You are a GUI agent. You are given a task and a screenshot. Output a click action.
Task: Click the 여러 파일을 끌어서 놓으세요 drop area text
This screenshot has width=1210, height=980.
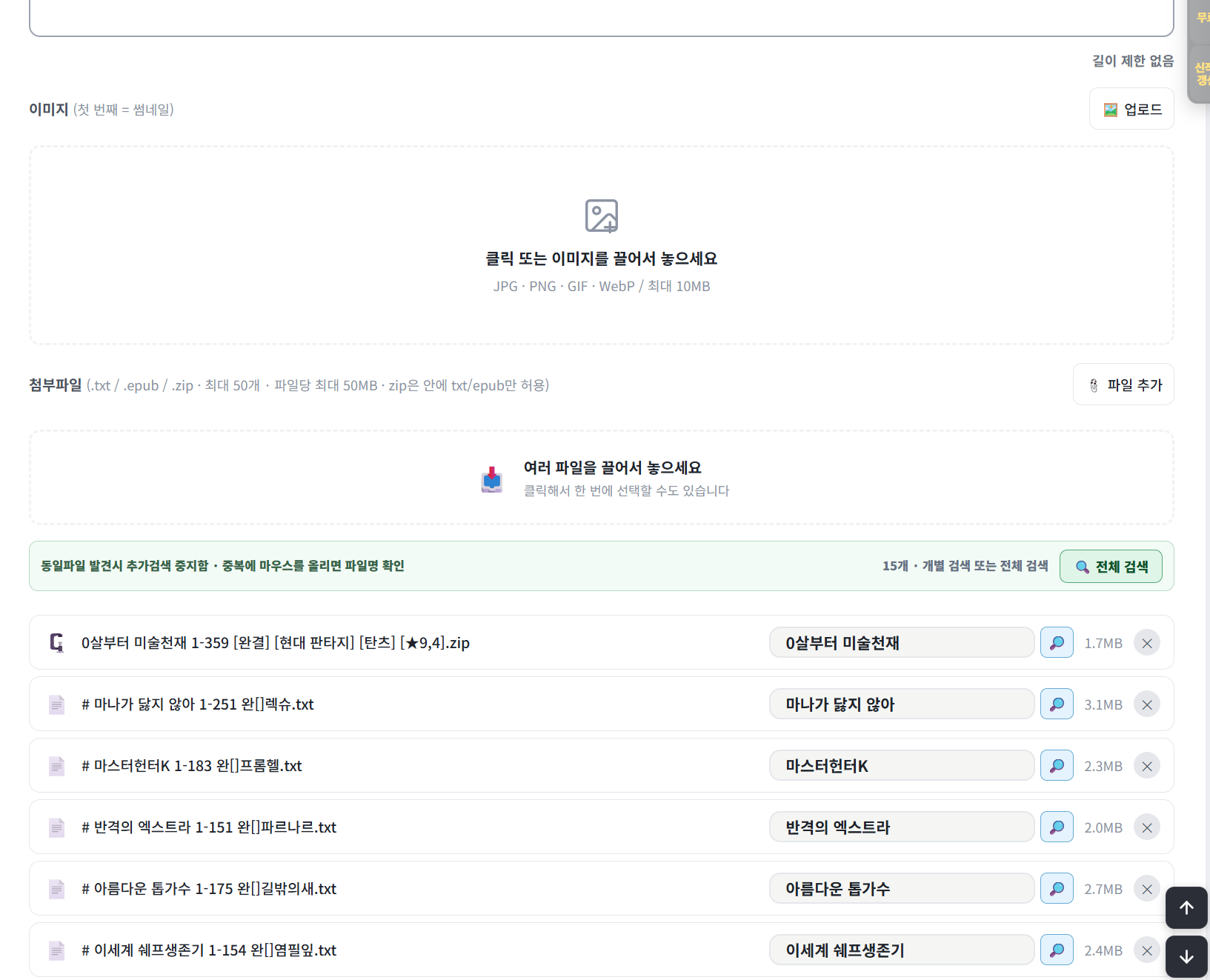[x=613, y=467]
